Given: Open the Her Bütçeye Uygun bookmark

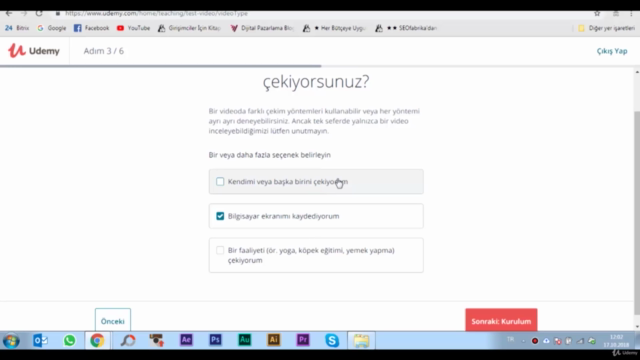Looking at the screenshot, I should 334,28.
